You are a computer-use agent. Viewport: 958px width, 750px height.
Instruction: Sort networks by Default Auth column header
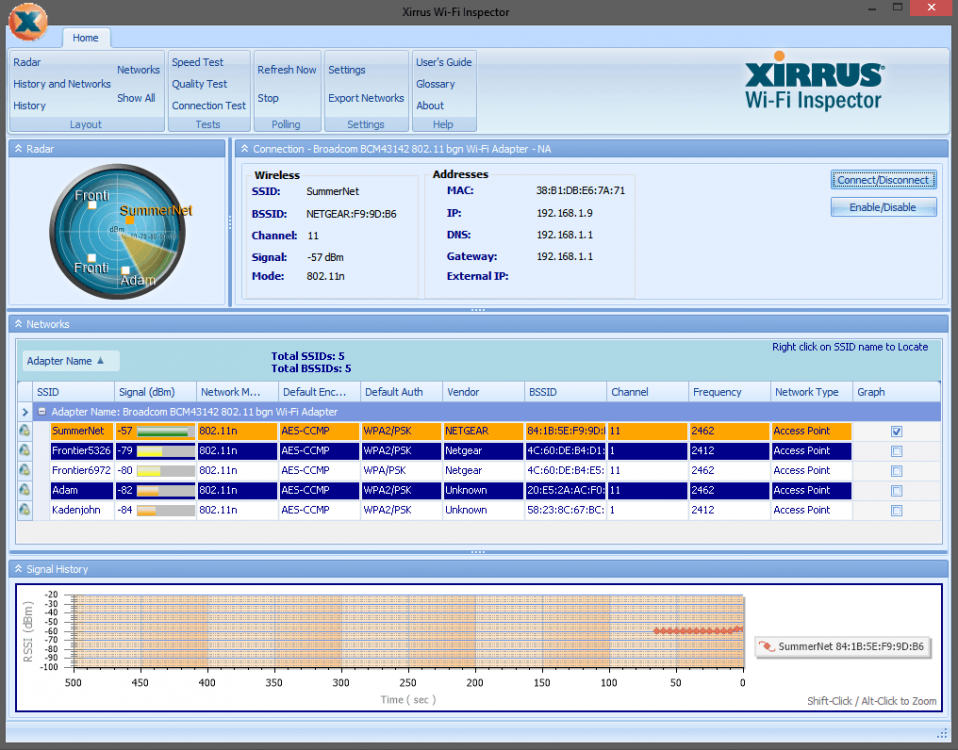point(401,392)
